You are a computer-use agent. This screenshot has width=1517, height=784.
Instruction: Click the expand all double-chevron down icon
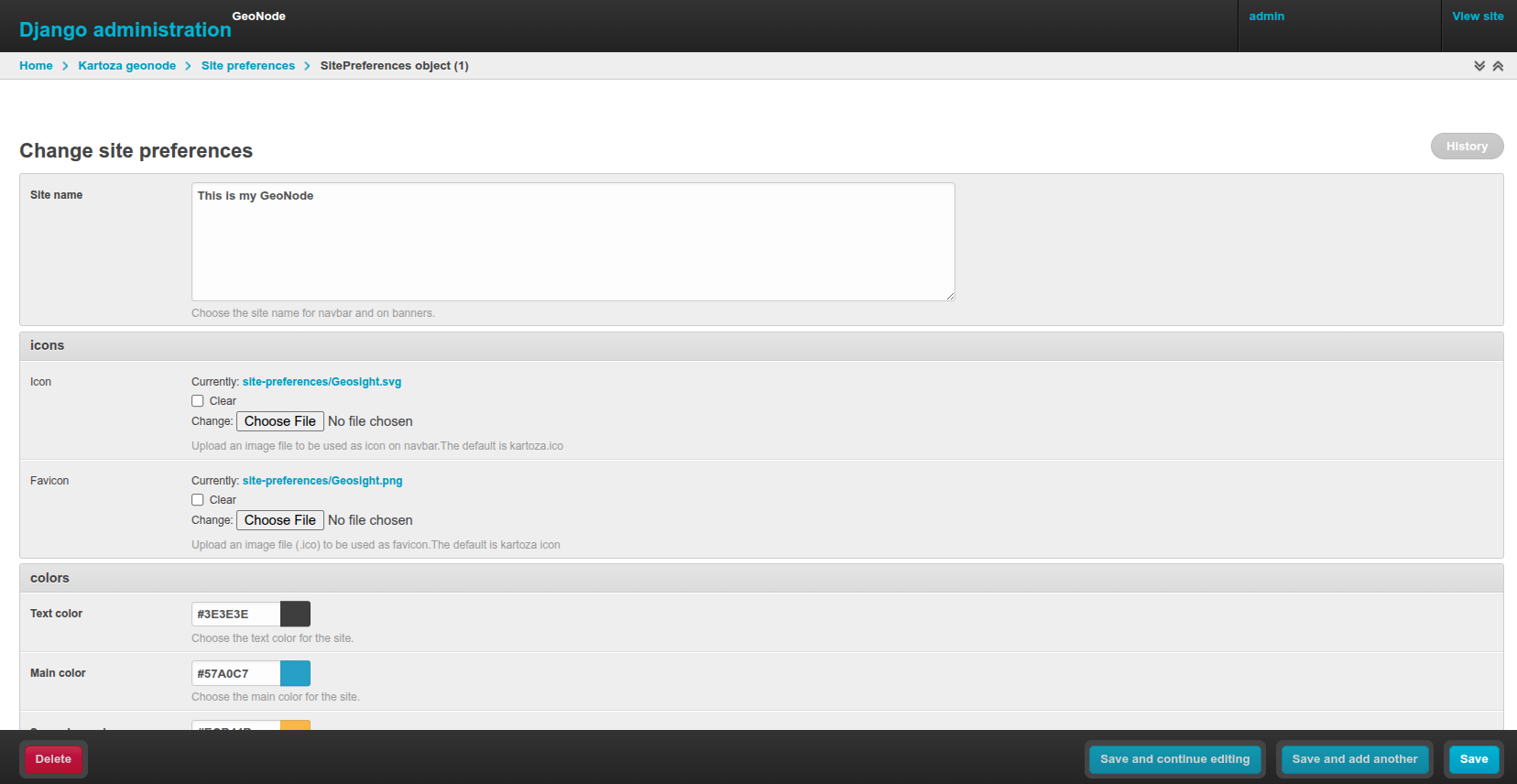1479,66
